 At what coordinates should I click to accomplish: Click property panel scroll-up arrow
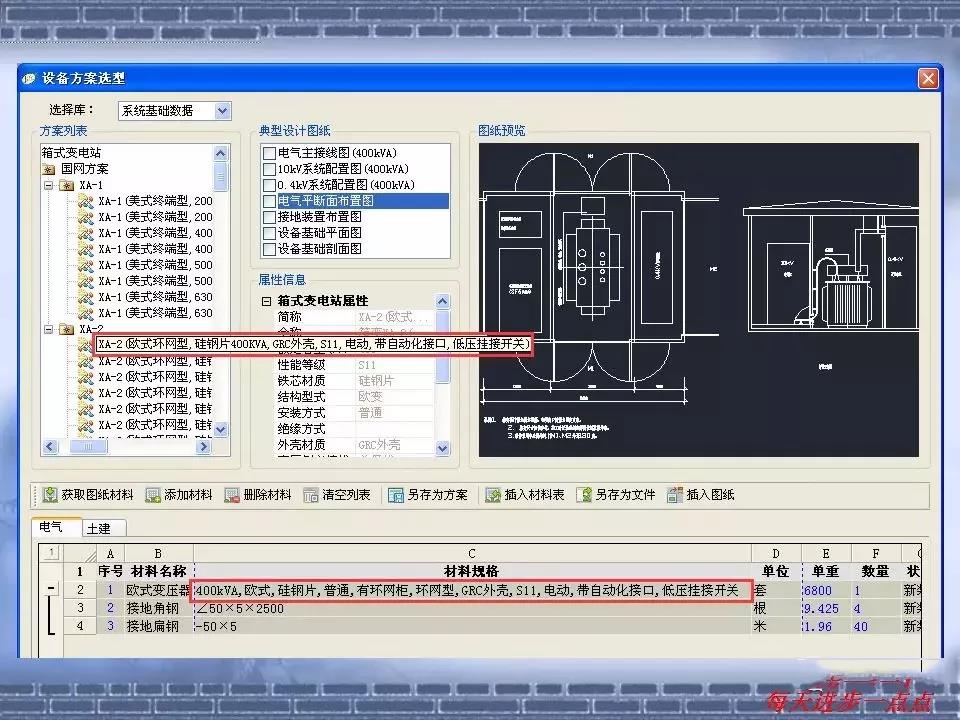click(x=442, y=301)
